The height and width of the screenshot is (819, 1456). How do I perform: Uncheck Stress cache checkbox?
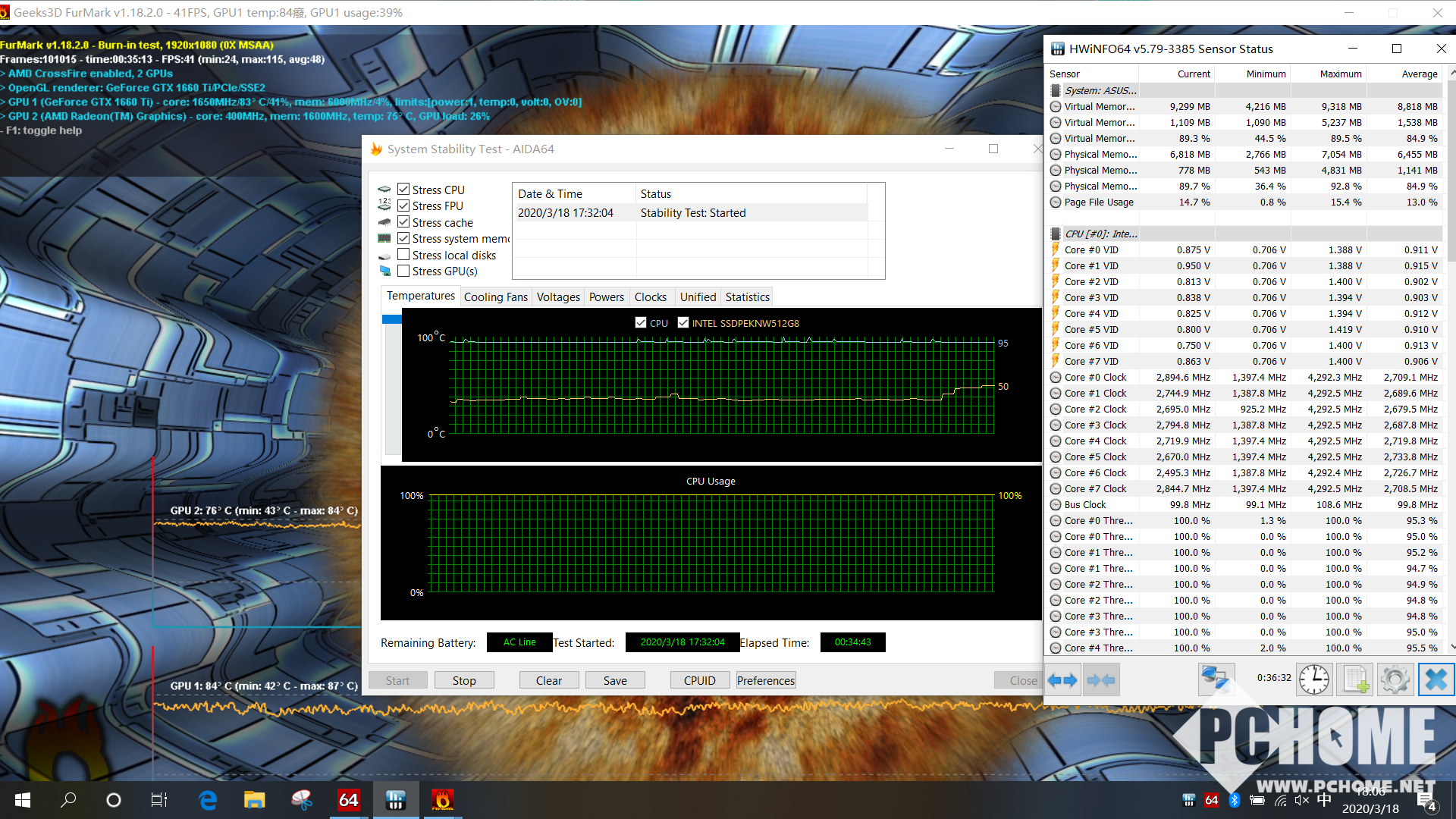pos(403,222)
